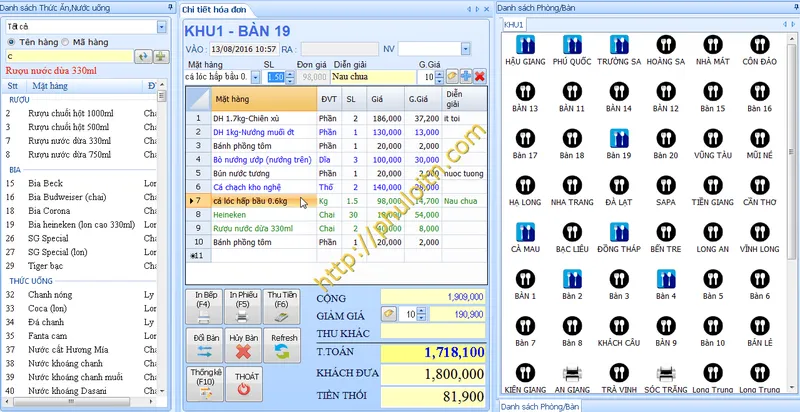Open the bottom Danh sách Phòng/Bàn tab
Screen dimensions: 800x412
(540, 406)
